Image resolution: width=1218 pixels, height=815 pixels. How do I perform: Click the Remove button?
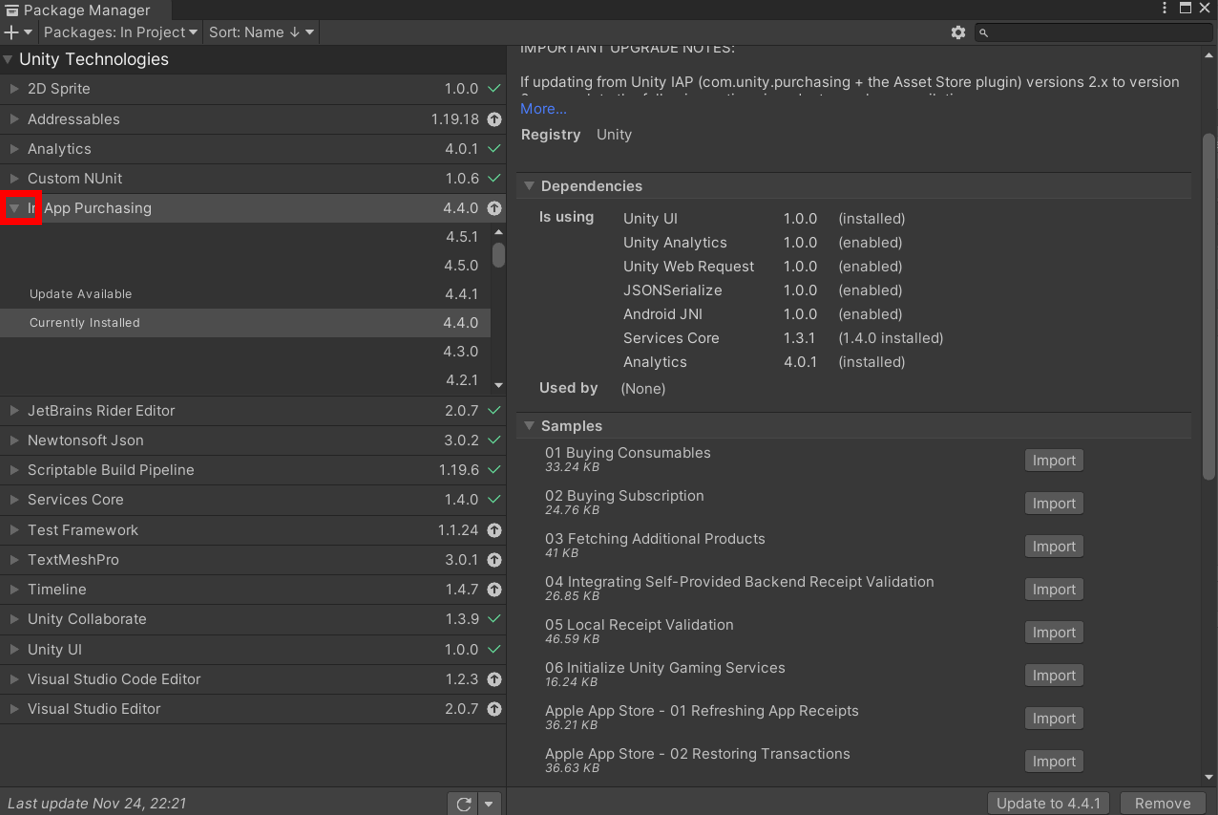[1162, 803]
